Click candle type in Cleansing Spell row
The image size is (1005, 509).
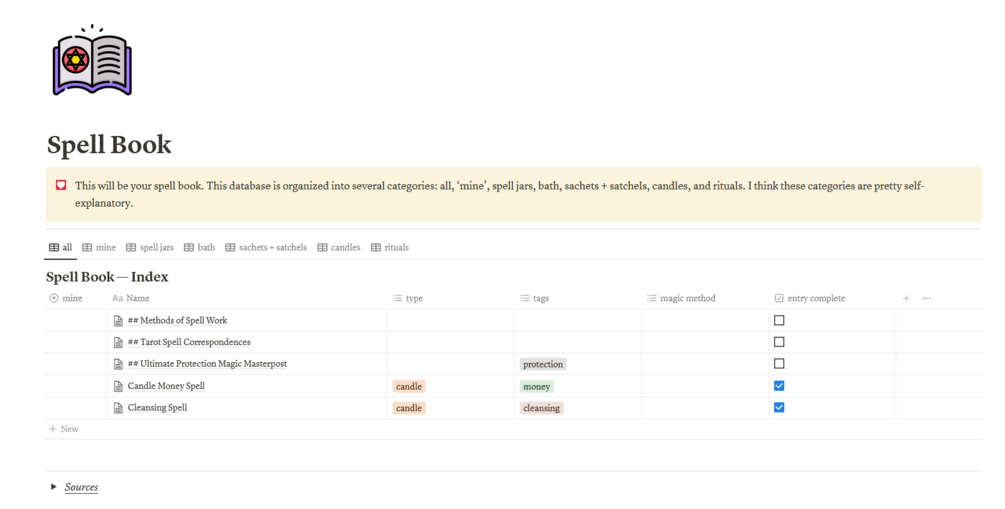tap(409, 408)
